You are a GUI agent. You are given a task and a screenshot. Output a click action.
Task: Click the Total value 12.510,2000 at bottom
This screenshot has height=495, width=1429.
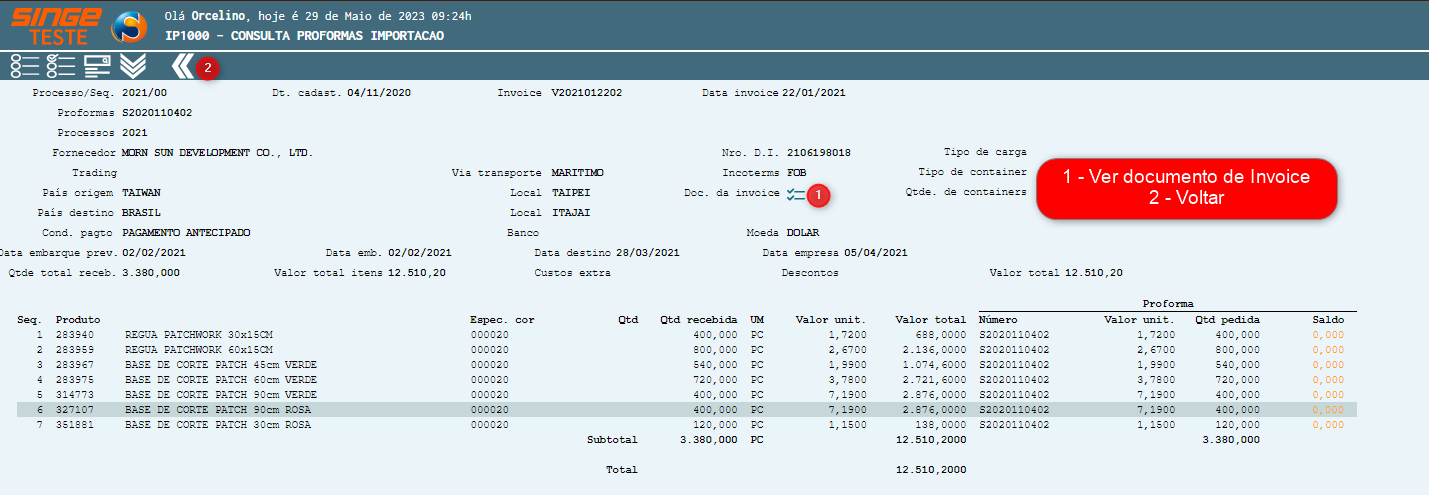pyautogui.click(x=931, y=469)
